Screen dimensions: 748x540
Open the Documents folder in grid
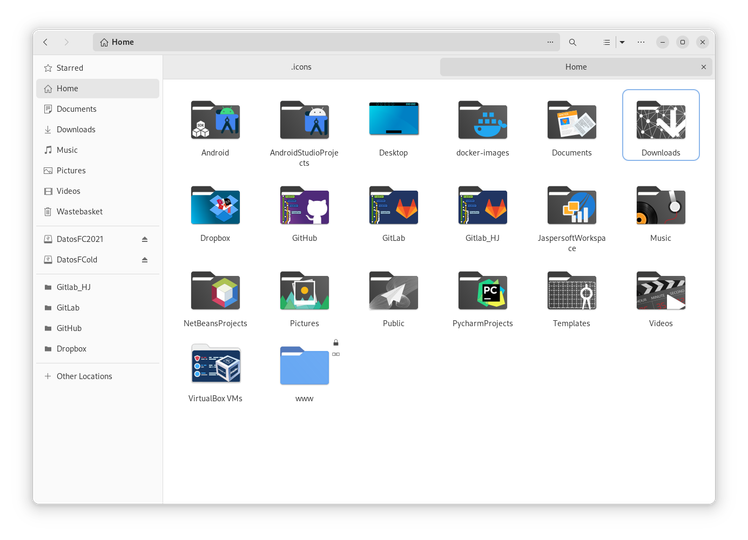(571, 120)
